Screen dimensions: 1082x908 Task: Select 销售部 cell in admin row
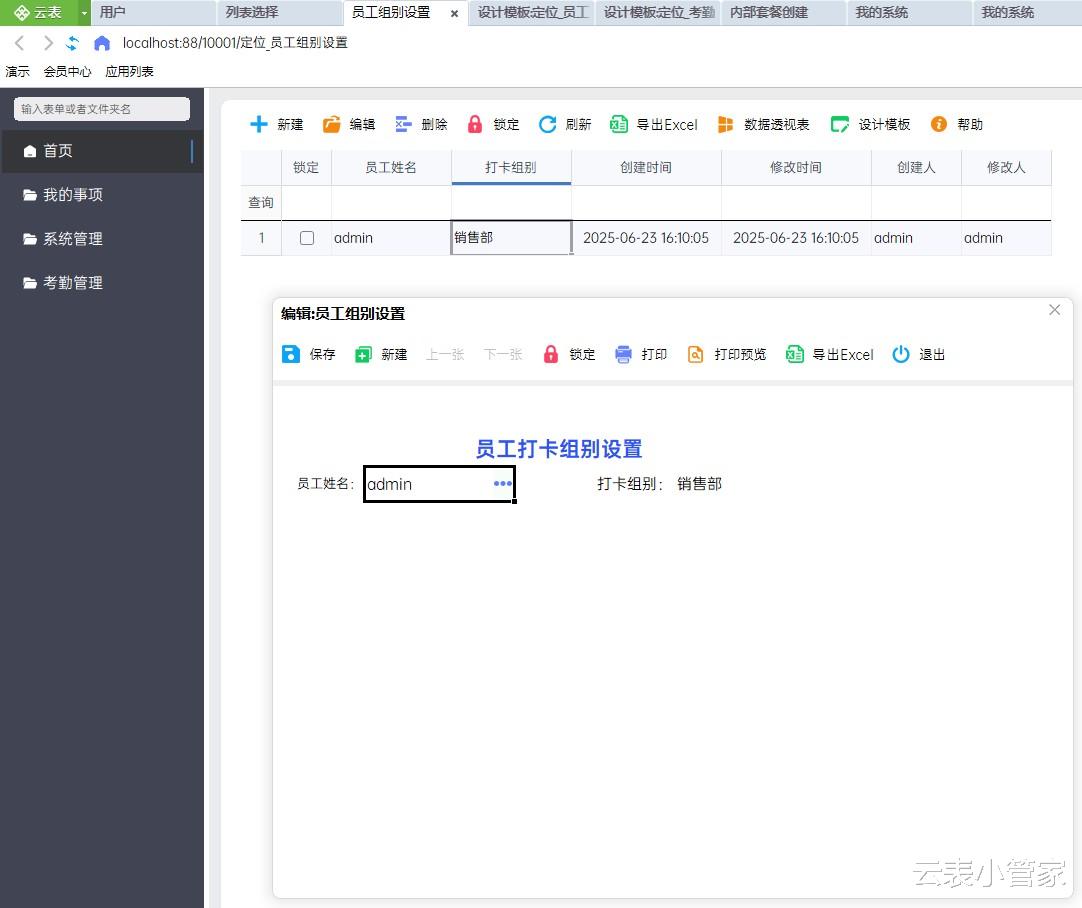pyautogui.click(x=511, y=237)
